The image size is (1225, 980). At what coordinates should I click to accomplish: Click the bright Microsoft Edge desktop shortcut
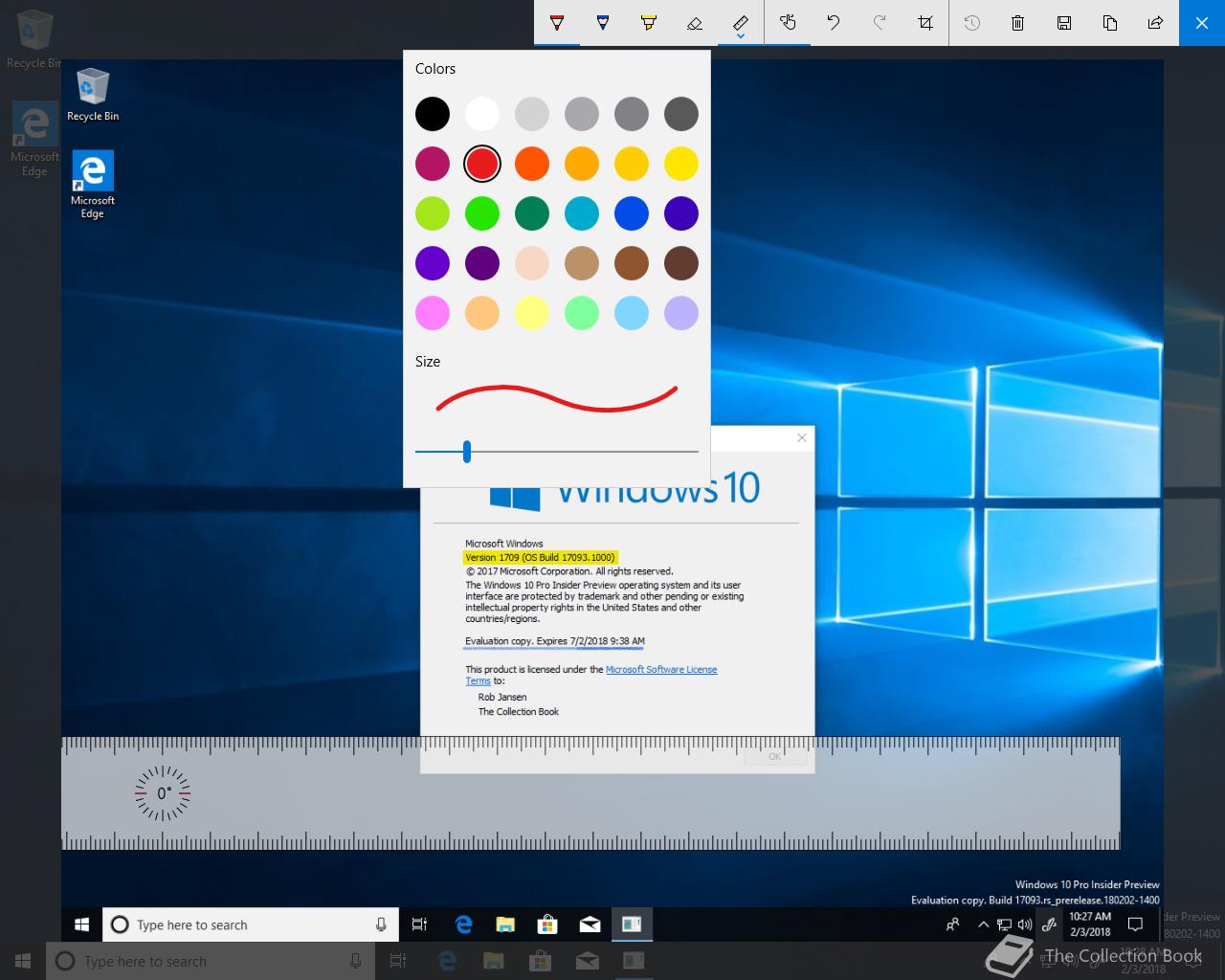93,185
